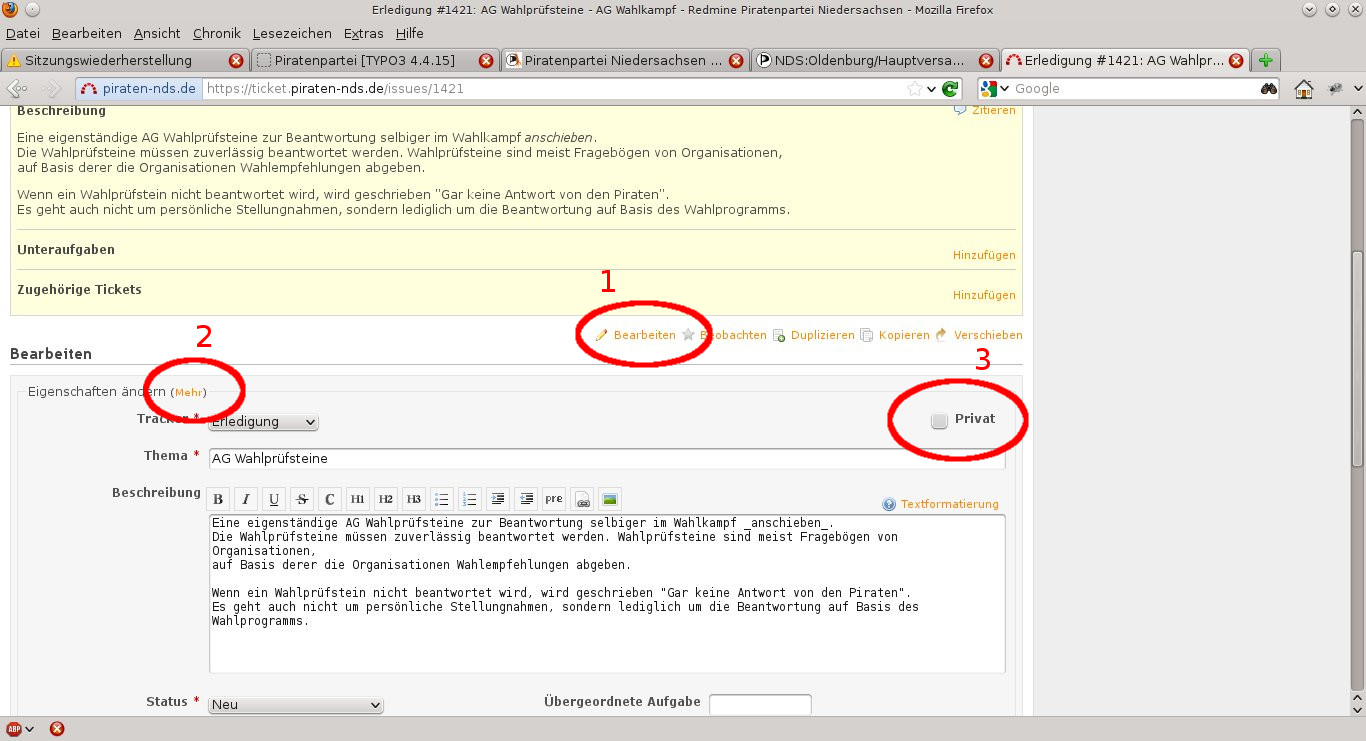
Task: Open the Lesezeichen menu
Action: coord(292,33)
